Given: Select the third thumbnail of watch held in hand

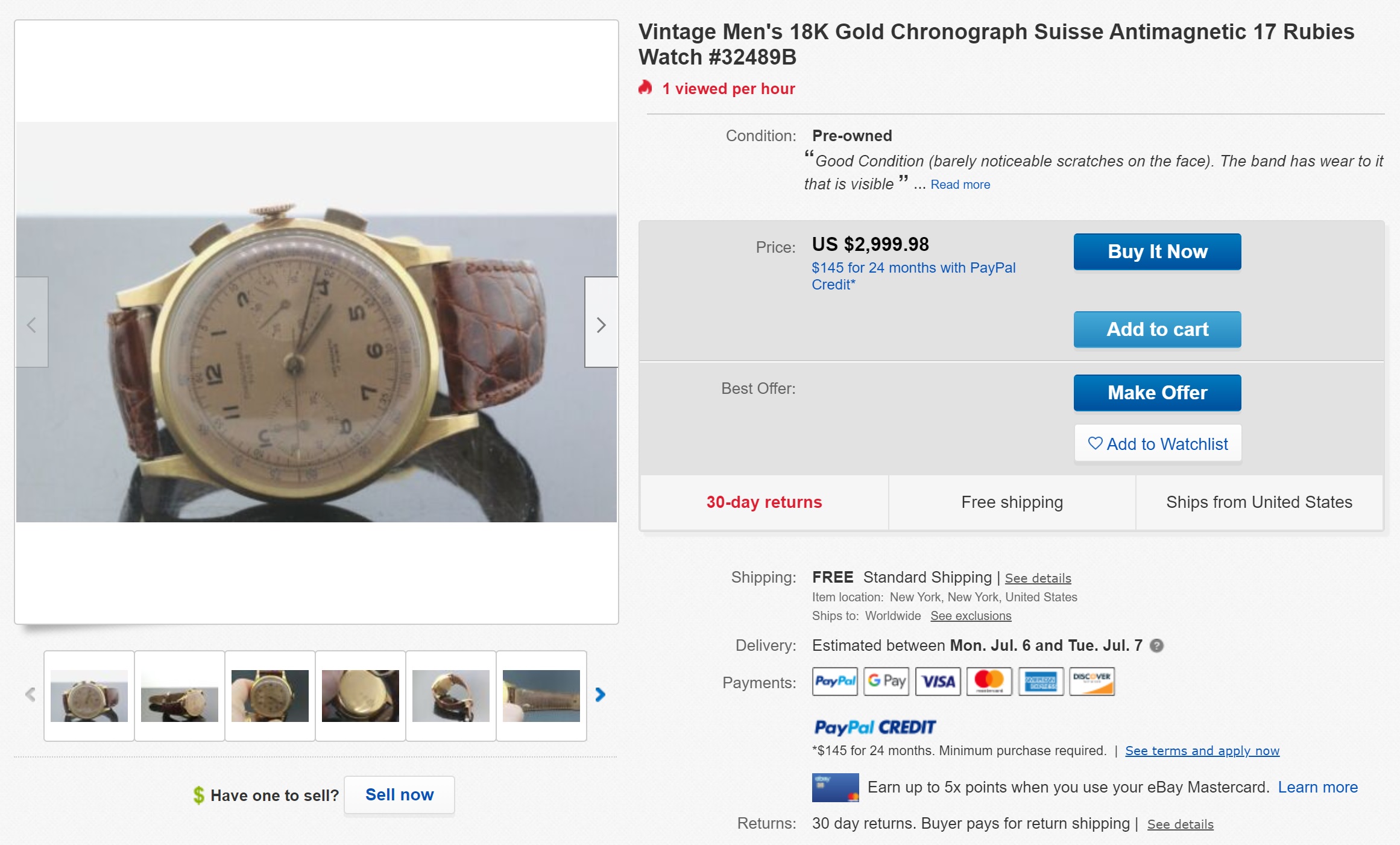Looking at the screenshot, I should click(270, 695).
